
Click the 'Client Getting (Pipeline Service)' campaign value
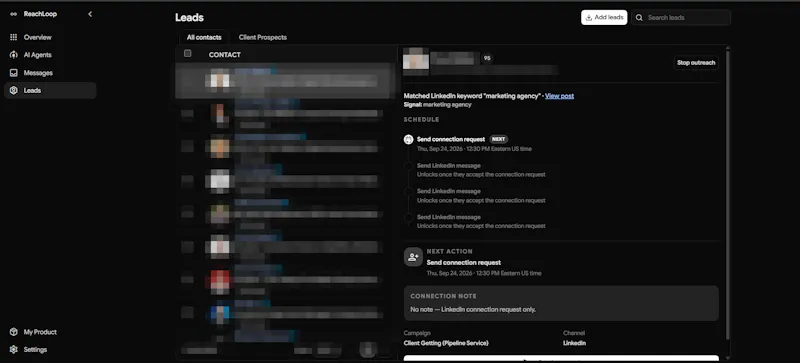pyautogui.click(x=446, y=343)
